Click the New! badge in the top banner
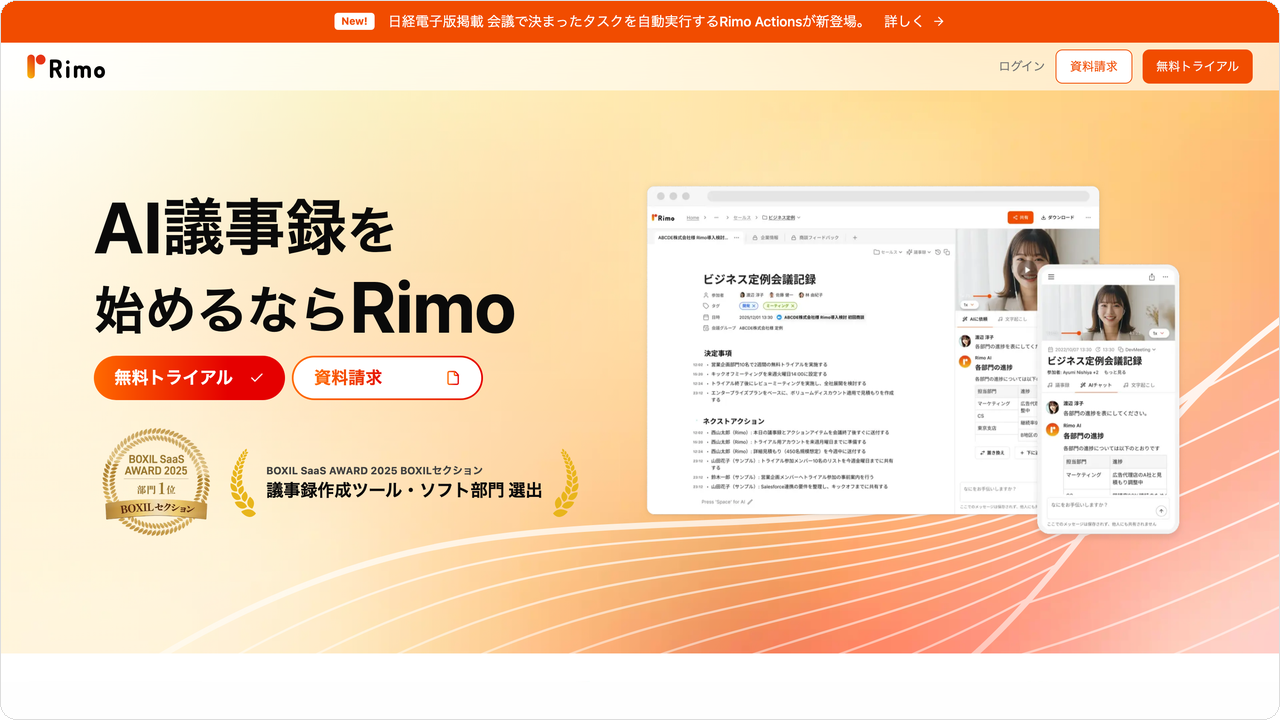Image resolution: width=1280 pixels, height=720 pixels. click(x=354, y=21)
